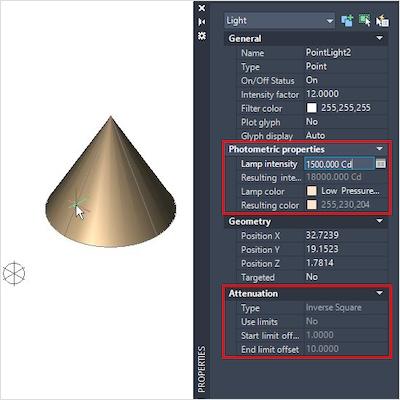This screenshot has width=400, height=400.
Task: Open Properties palette settings gear
Action: point(202,36)
